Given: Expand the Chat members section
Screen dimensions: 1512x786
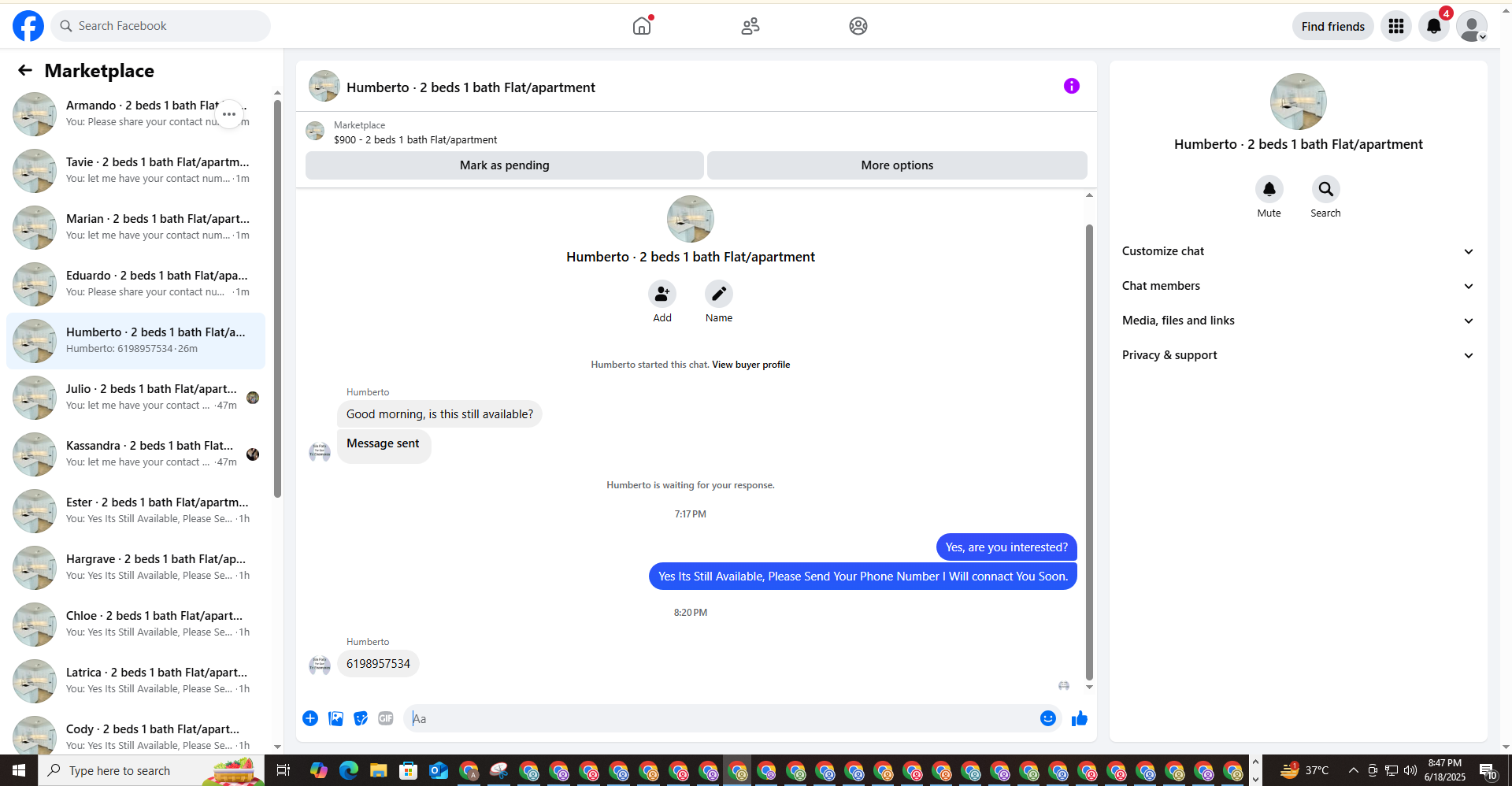Looking at the screenshot, I should [x=1298, y=286].
